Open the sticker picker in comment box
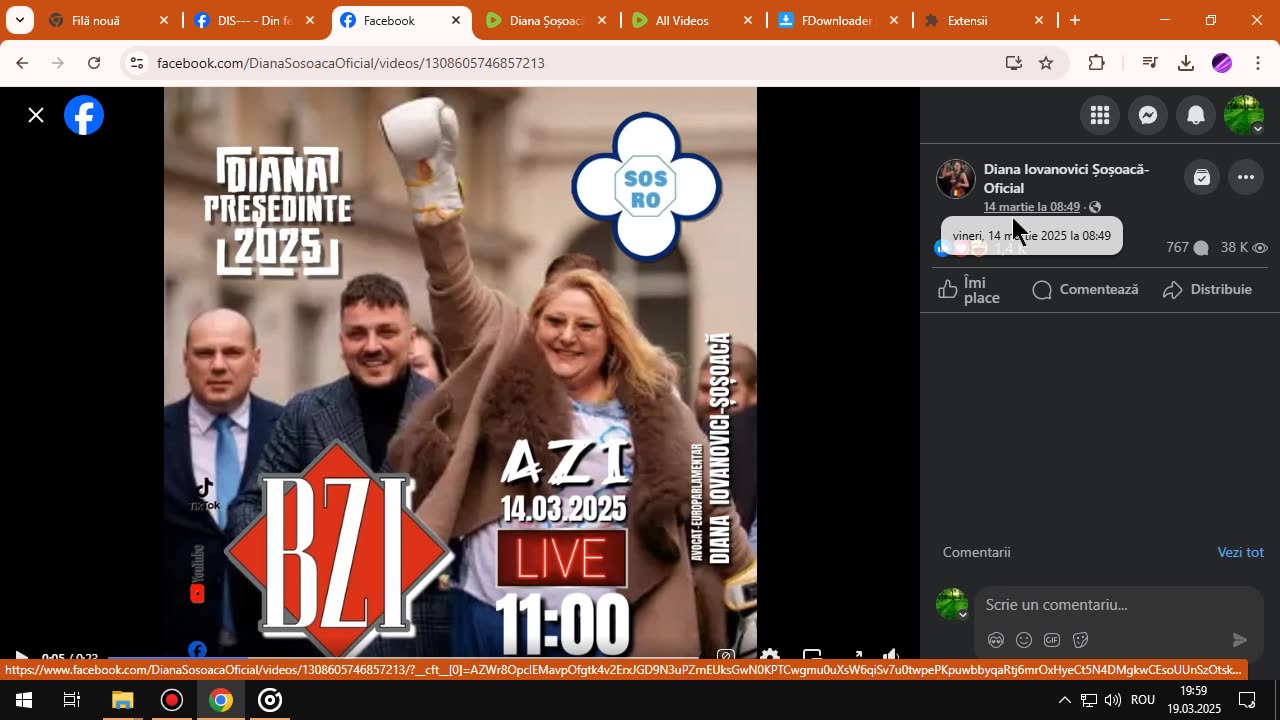 (1080, 640)
